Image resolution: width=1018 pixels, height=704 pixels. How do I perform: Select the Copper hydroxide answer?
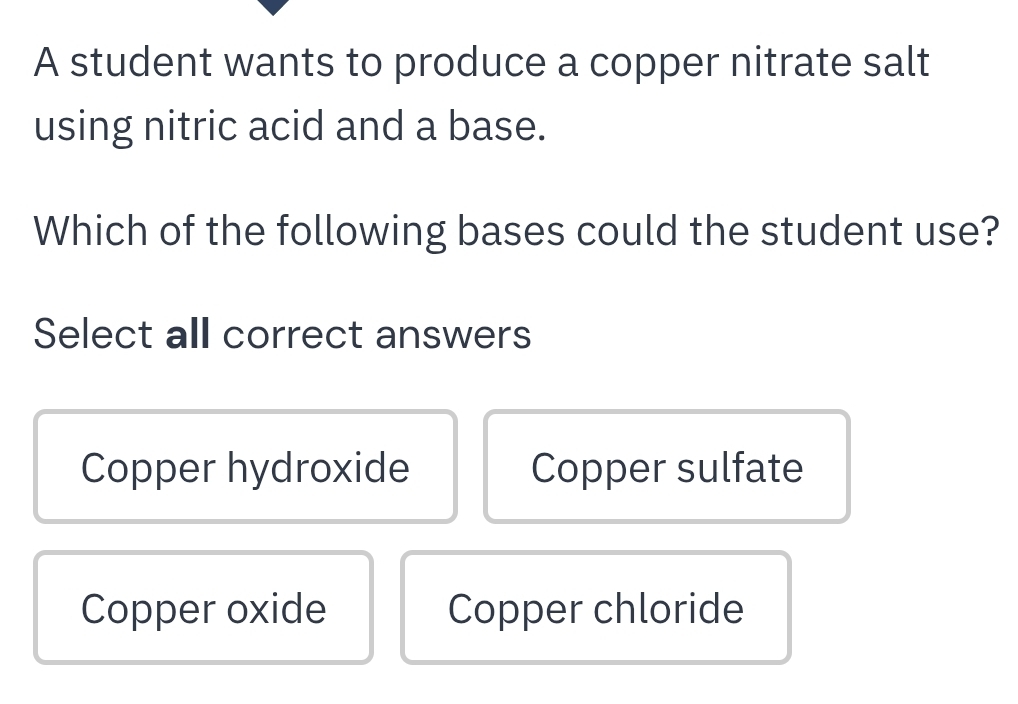pyautogui.click(x=245, y=467)
